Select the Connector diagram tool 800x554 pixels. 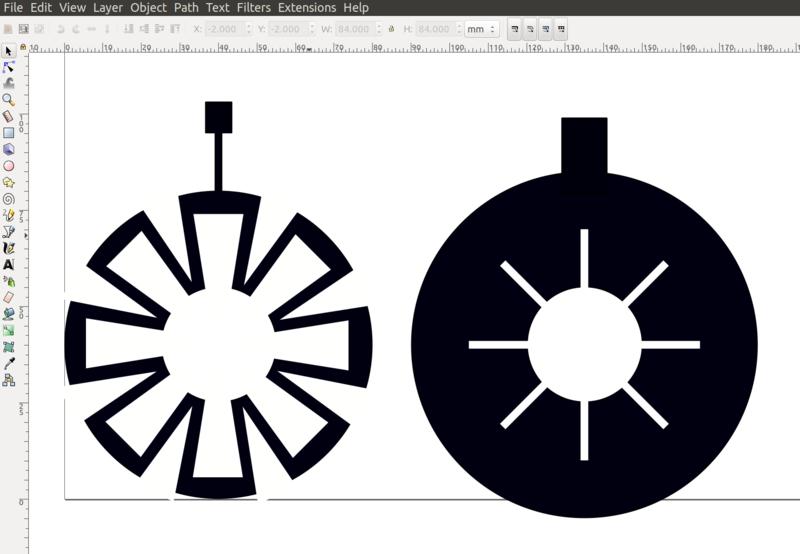8,380
